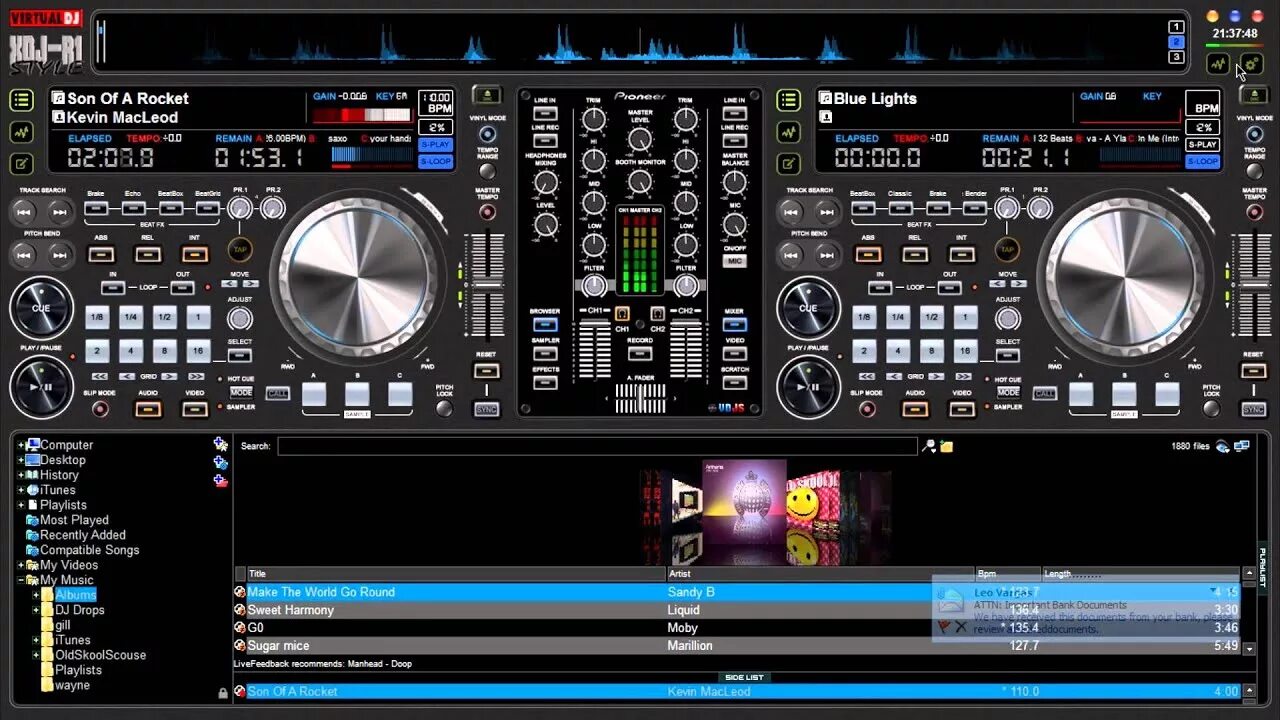Show Browser panel via mixer button
1280x720 pixels.
545,324
